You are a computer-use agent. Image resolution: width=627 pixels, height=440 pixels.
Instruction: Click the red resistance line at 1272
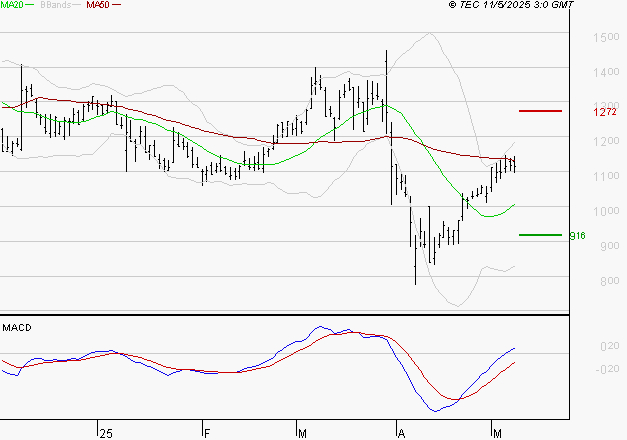(540, 111)
